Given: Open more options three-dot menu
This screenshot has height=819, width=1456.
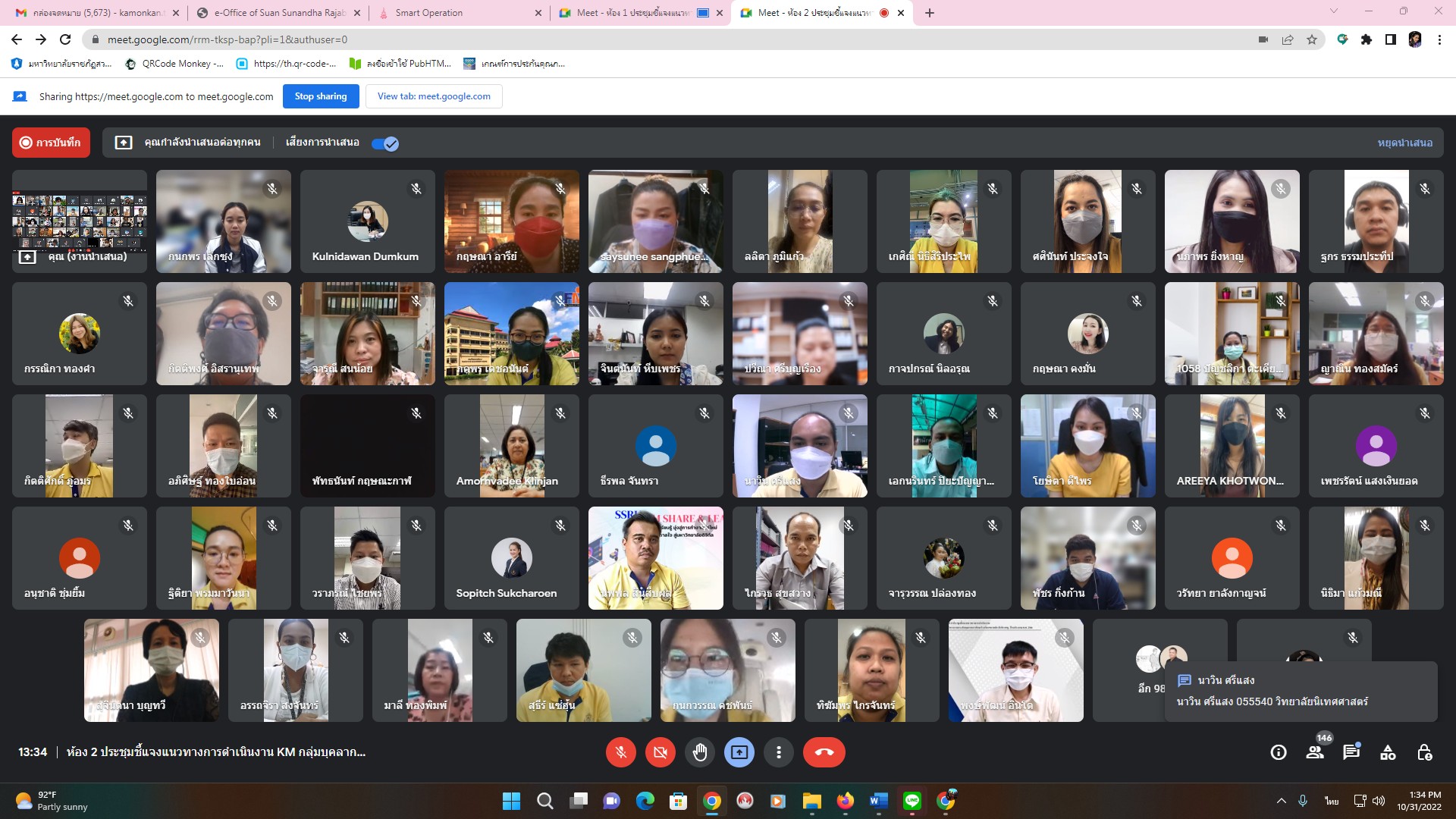Looking at the screenshot, I should click(x=778, y=752).
